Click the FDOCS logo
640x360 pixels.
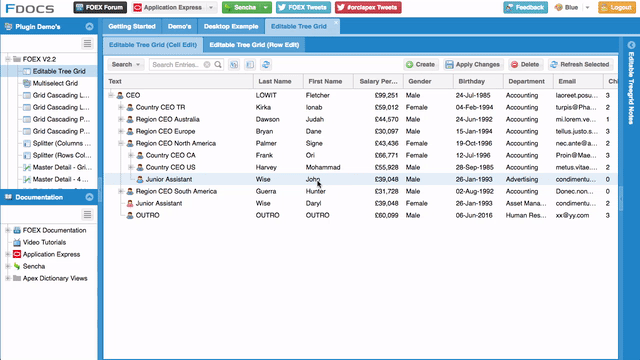pyautogui.click(x=30, y=8)
